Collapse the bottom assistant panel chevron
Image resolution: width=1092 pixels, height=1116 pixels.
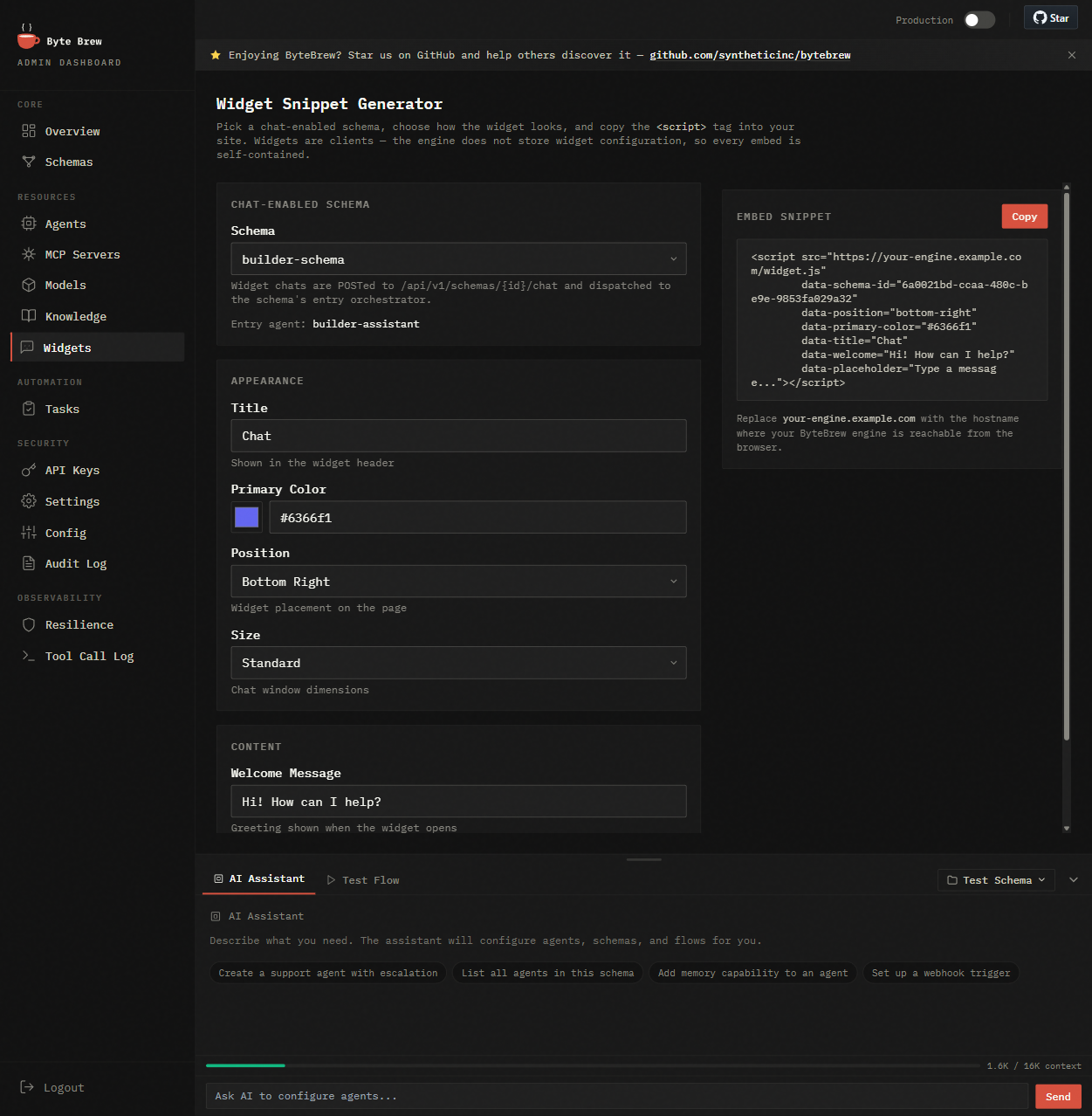(x=1074, y=880)
